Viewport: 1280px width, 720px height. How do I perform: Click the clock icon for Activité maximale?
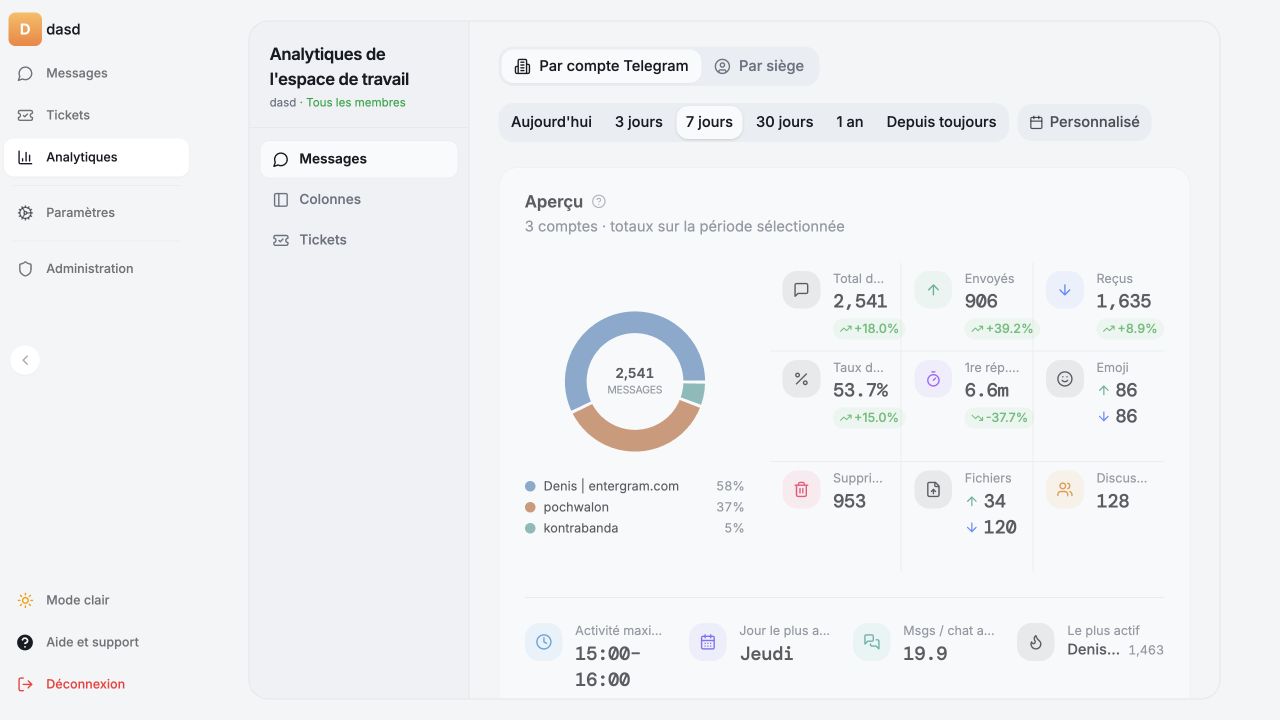click(x=544, y=642)
